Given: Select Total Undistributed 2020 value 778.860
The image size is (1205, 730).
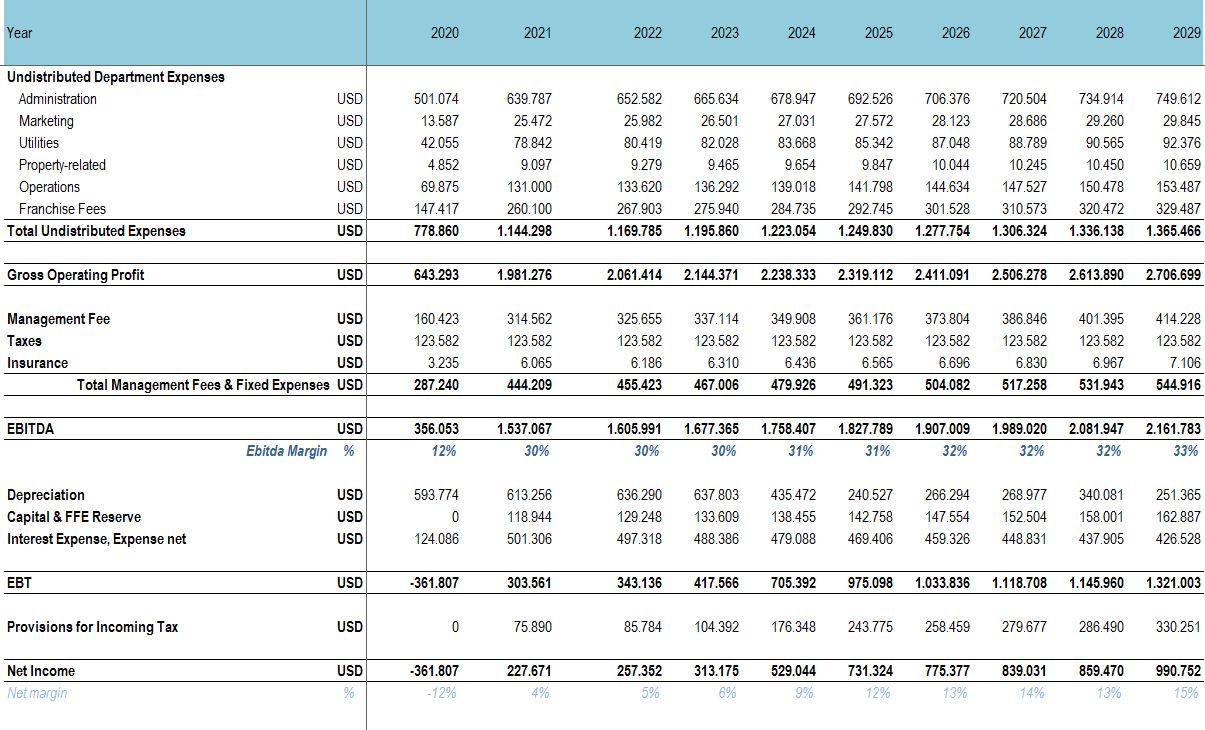Looking at the screenshot, I should tap(436, 231).
